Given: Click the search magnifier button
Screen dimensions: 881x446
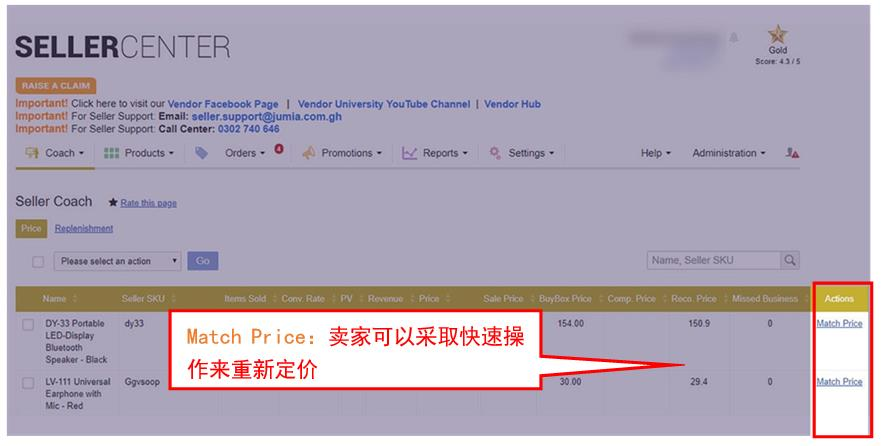Looking at the screenshot, I should (x=790, y=260).
